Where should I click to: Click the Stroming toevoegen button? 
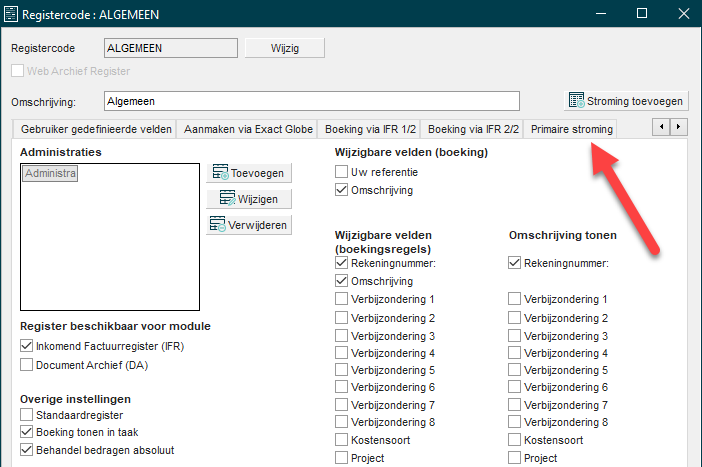point(626,101)
